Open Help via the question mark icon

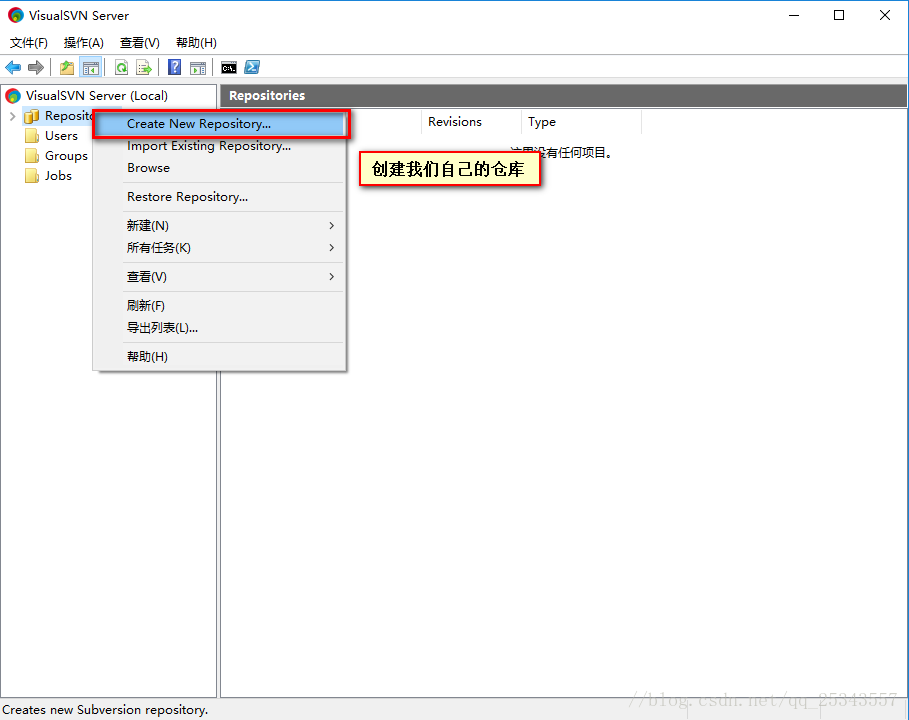174,68
